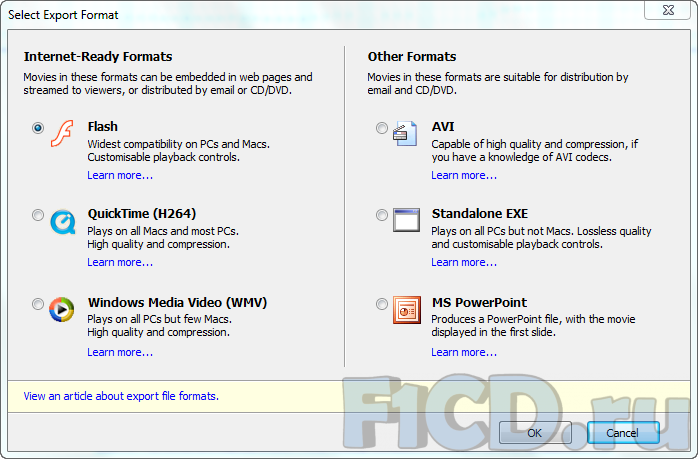Confirm selection with the OK button

[x=535, y=433]
